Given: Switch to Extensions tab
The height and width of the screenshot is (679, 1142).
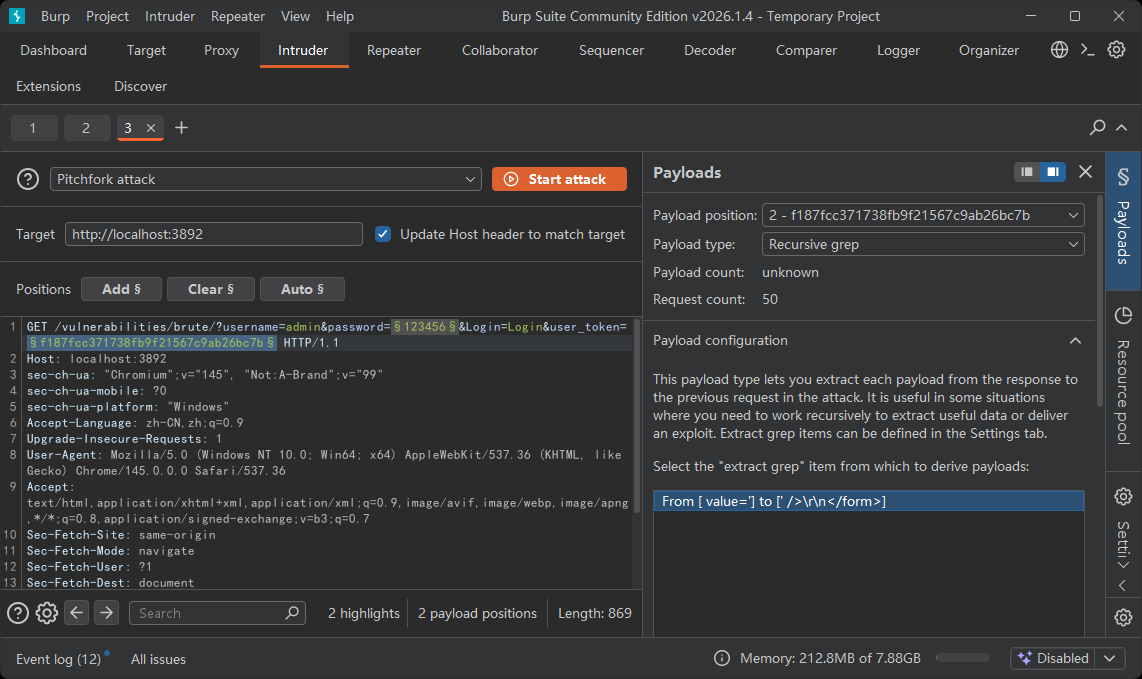Looking at the screenshot, I should 49,86.
